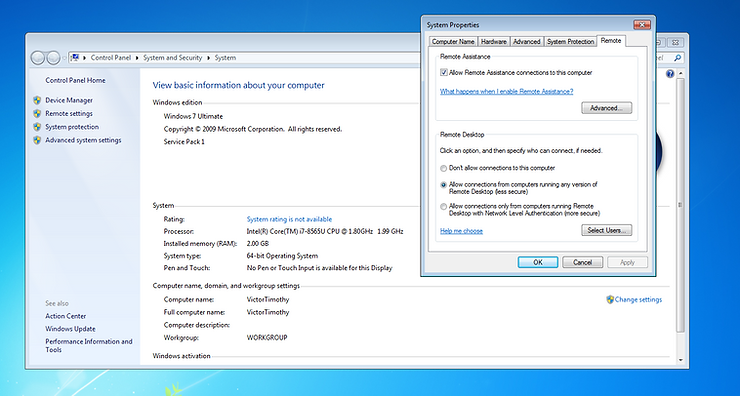
Task: Open Windows Update under See also
Action: point(70,329)
